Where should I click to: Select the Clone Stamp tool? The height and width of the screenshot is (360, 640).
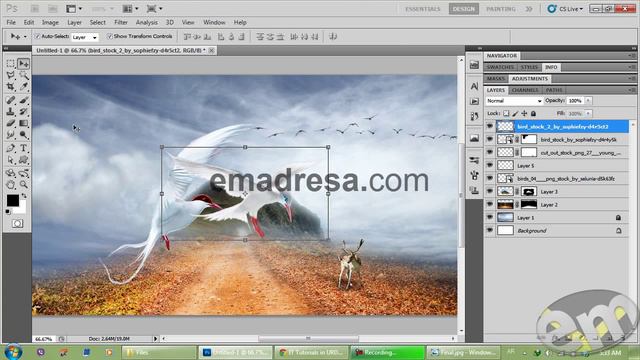(11, 111)
